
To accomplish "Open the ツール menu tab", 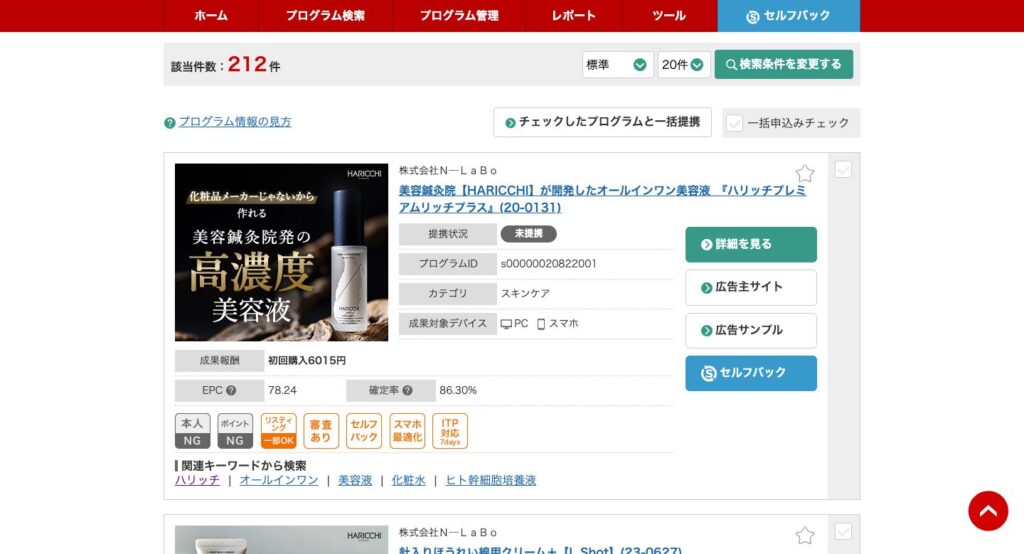I will click(x=669, y=16).
